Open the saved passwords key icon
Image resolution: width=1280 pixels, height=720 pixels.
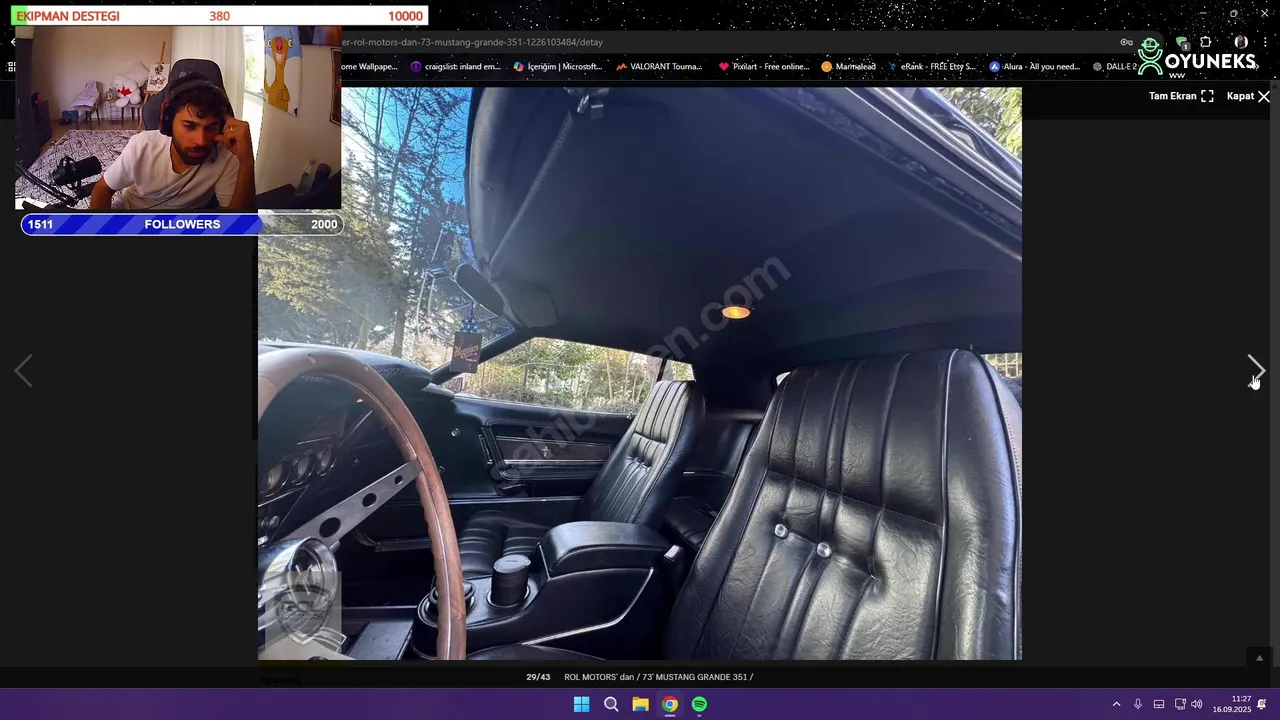[x=1126, y=42]
